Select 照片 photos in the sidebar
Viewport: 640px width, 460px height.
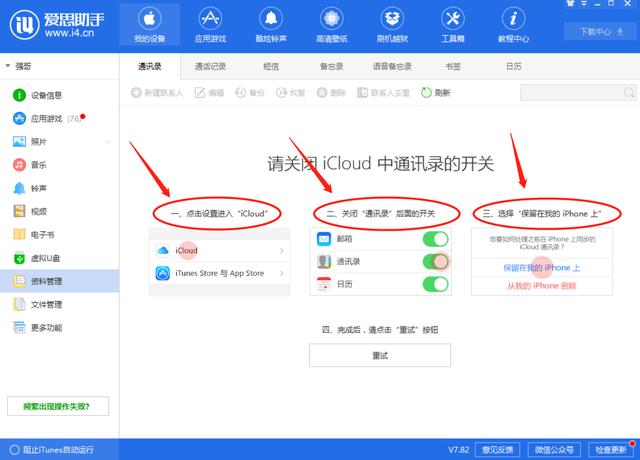click(60, 142)
